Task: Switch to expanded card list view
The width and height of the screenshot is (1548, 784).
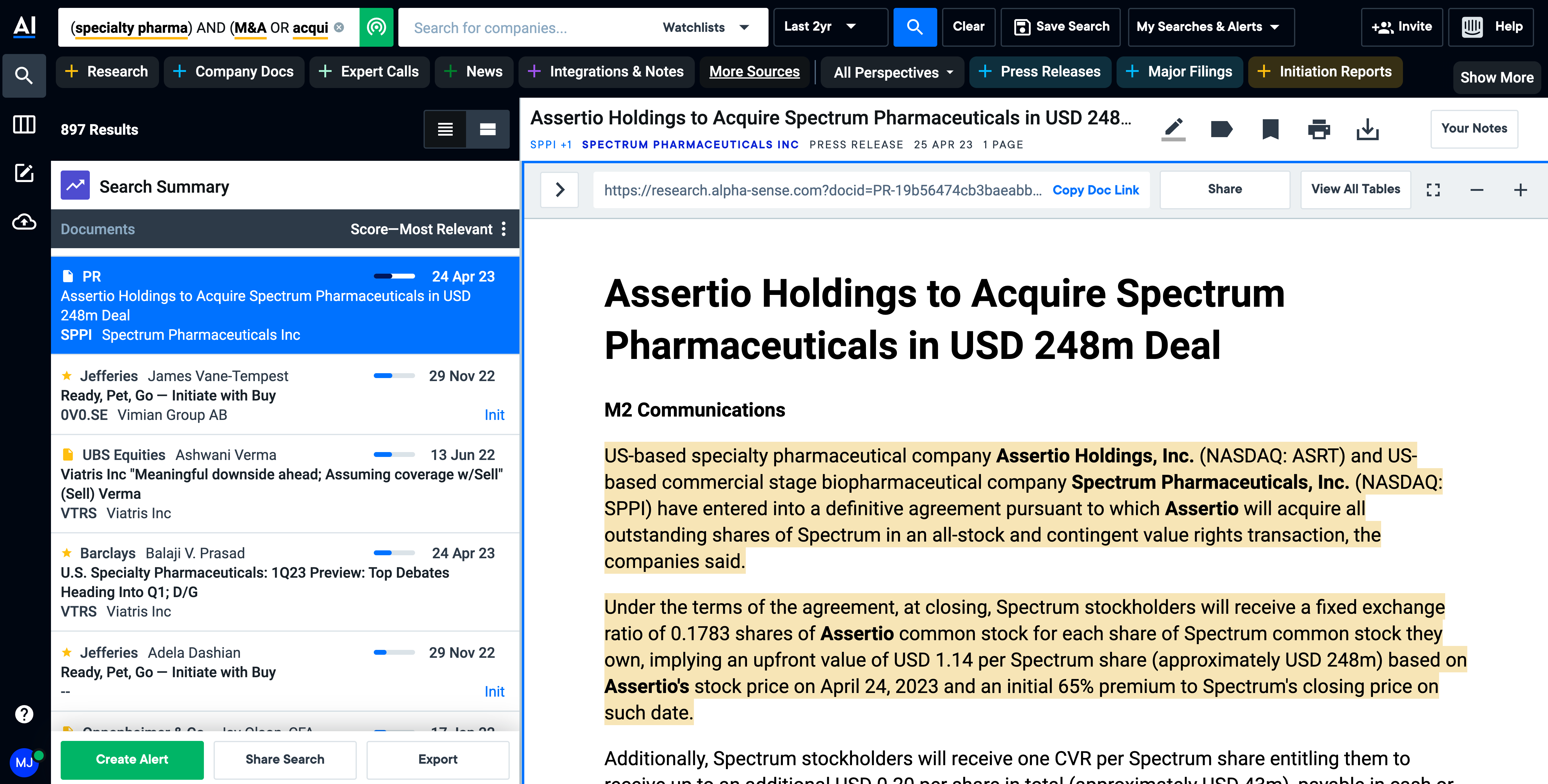Action: pos(488,129)
